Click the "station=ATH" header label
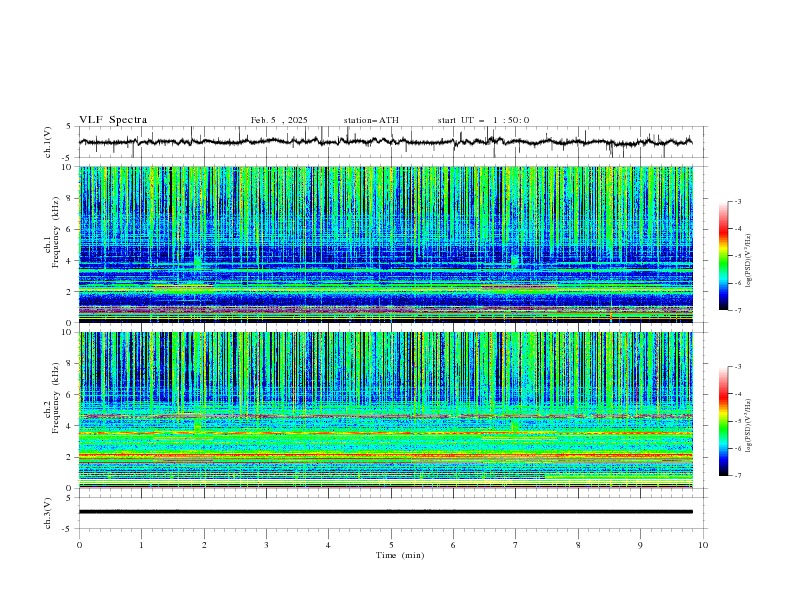Image resolution: width=792 pixels, height=612 pixels. click(x=371, y=120)
